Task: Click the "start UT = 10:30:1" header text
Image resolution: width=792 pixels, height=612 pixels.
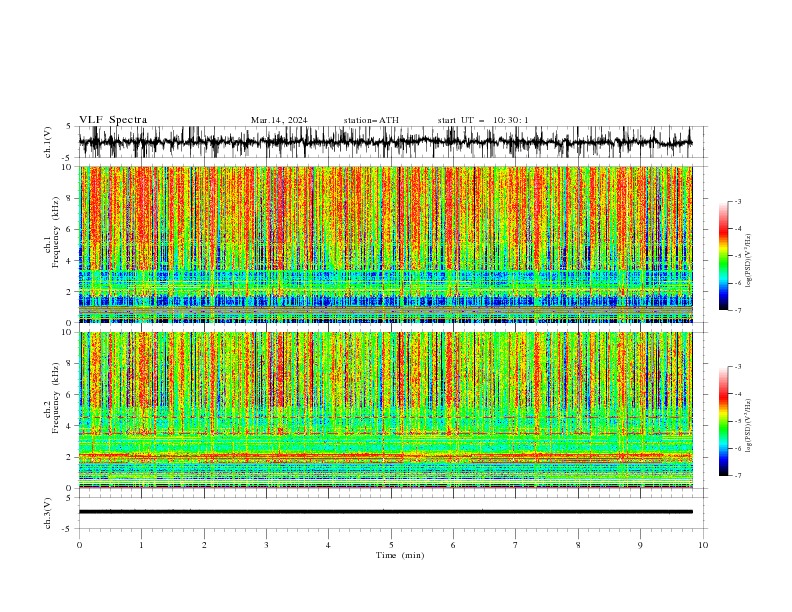Action: [x=483, y=120]
